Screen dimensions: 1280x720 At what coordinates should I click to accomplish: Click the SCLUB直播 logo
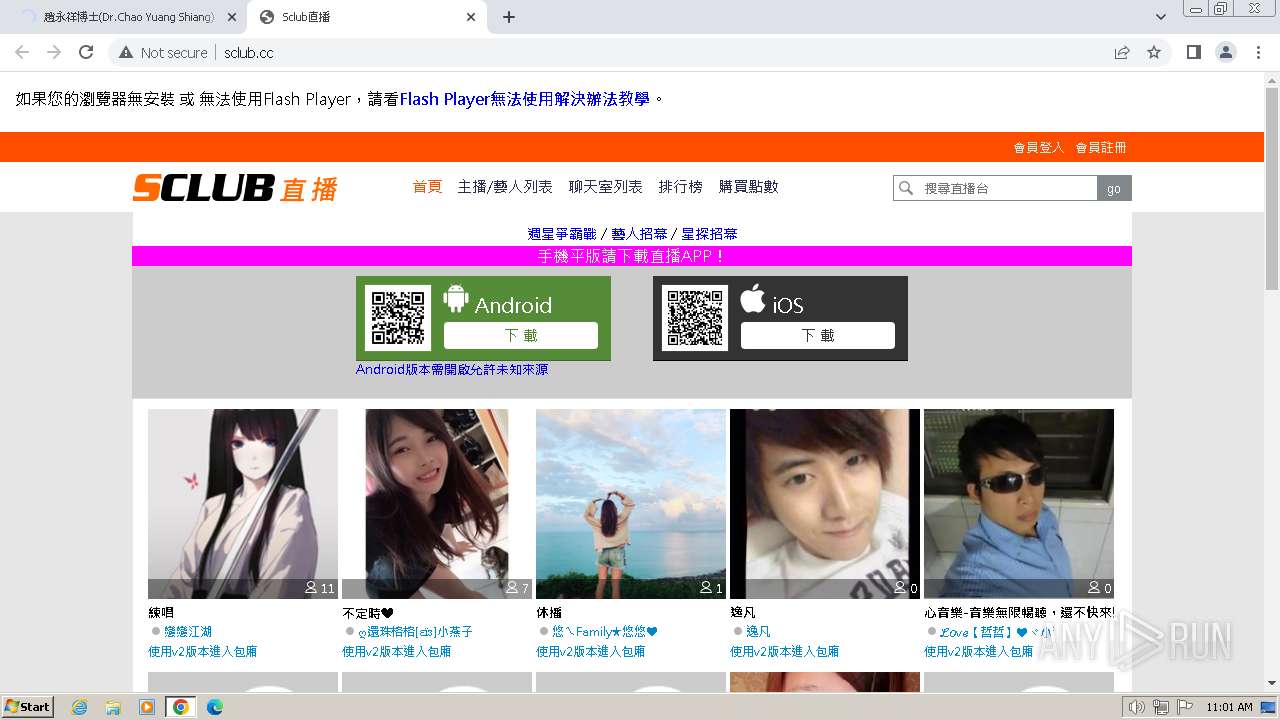point(236,187)
